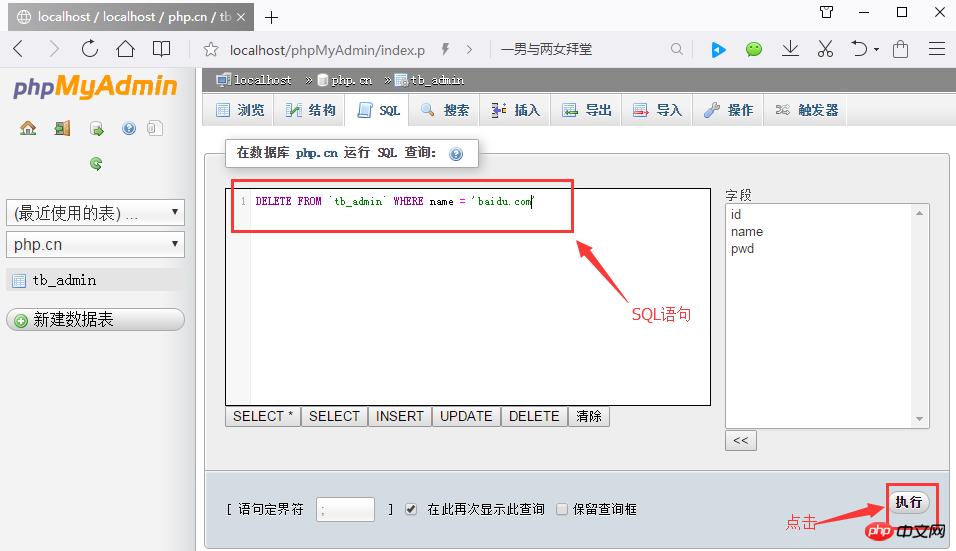Click tb_admin in the breadcrumb
The height and width of the screenshot is (551, 956).
[x=437, y=80]
